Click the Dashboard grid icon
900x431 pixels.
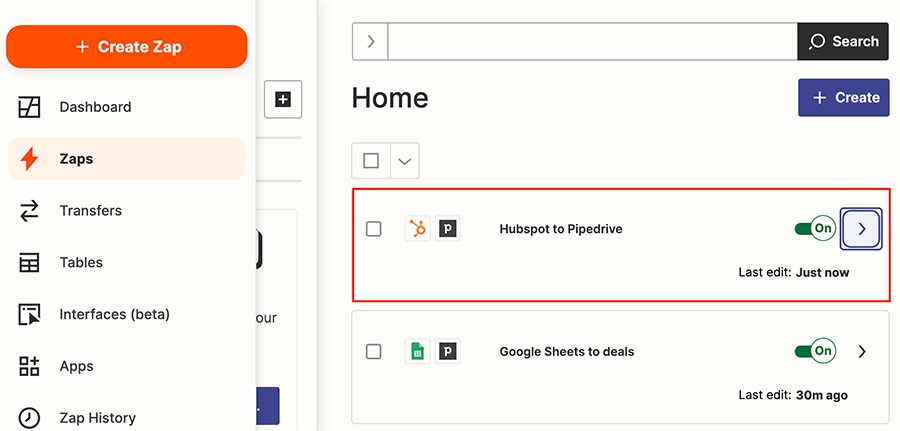[x=29, y=107]
